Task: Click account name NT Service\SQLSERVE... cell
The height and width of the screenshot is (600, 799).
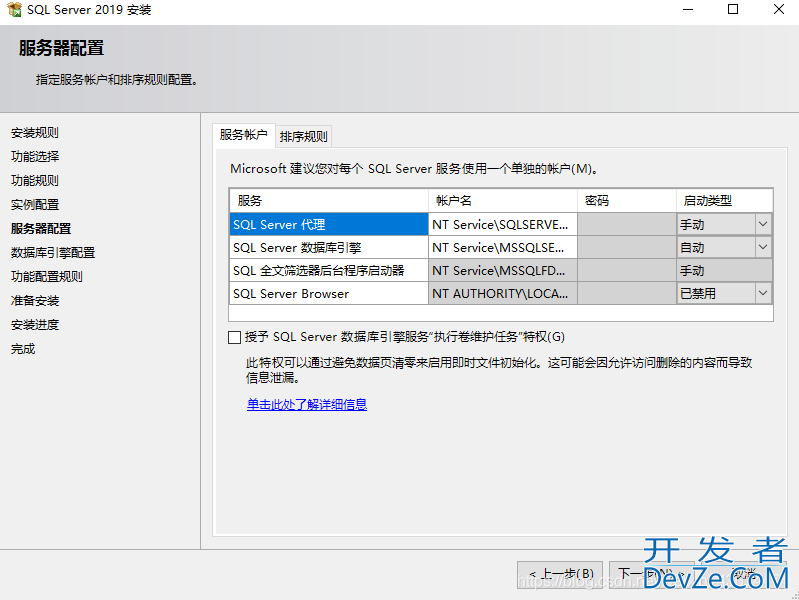Action: click(x=502, y=224)
